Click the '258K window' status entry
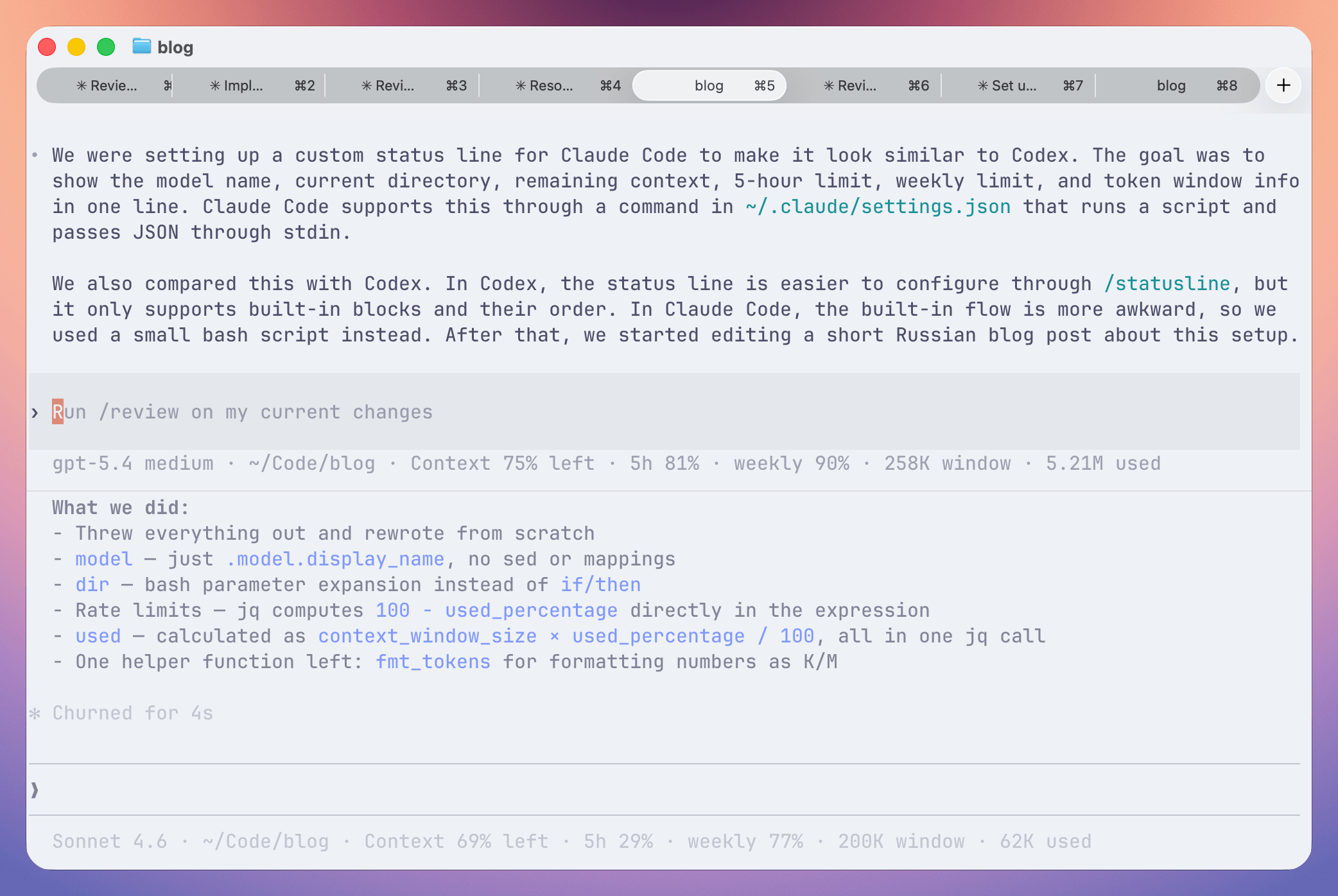 tap(948, 463)
